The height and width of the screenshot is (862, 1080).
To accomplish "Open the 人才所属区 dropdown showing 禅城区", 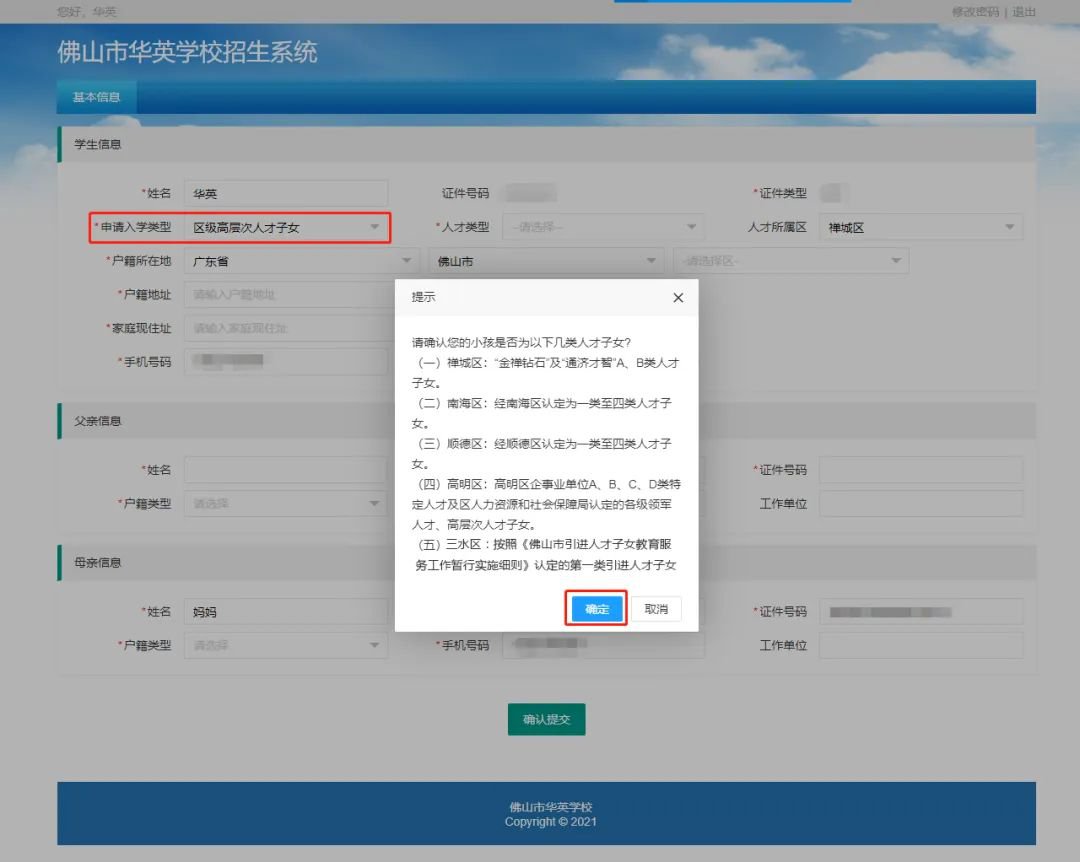I will tap(920, 227).
